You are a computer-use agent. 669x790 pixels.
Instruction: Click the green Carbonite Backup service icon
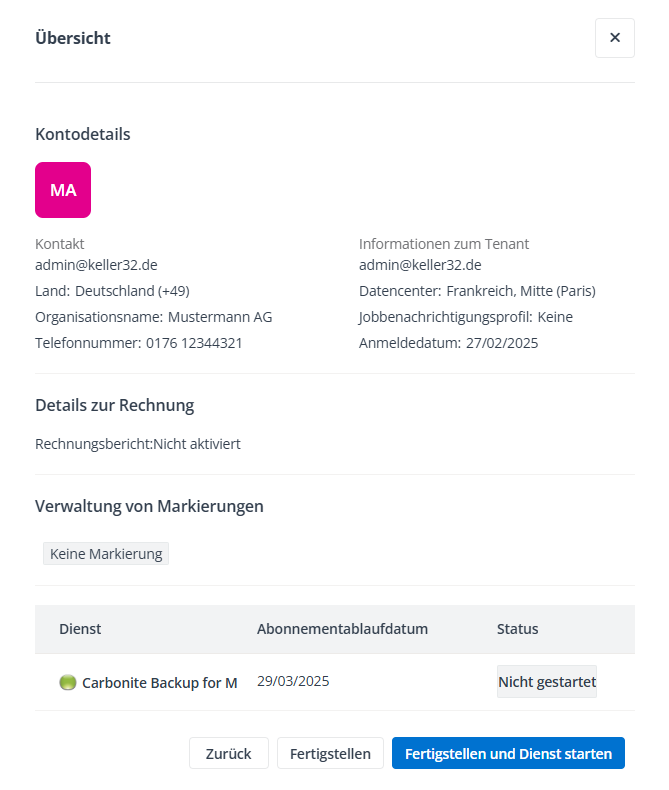pos(68,683)
